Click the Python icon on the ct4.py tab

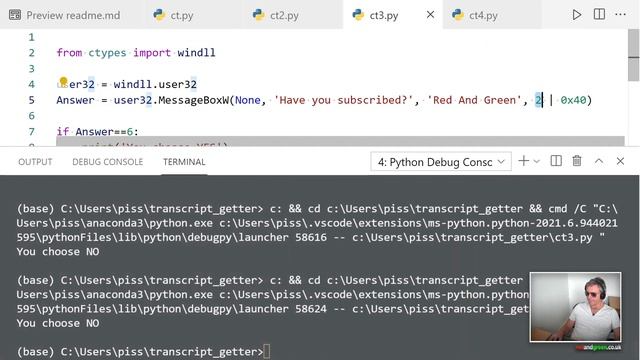[x=458, y=15]
